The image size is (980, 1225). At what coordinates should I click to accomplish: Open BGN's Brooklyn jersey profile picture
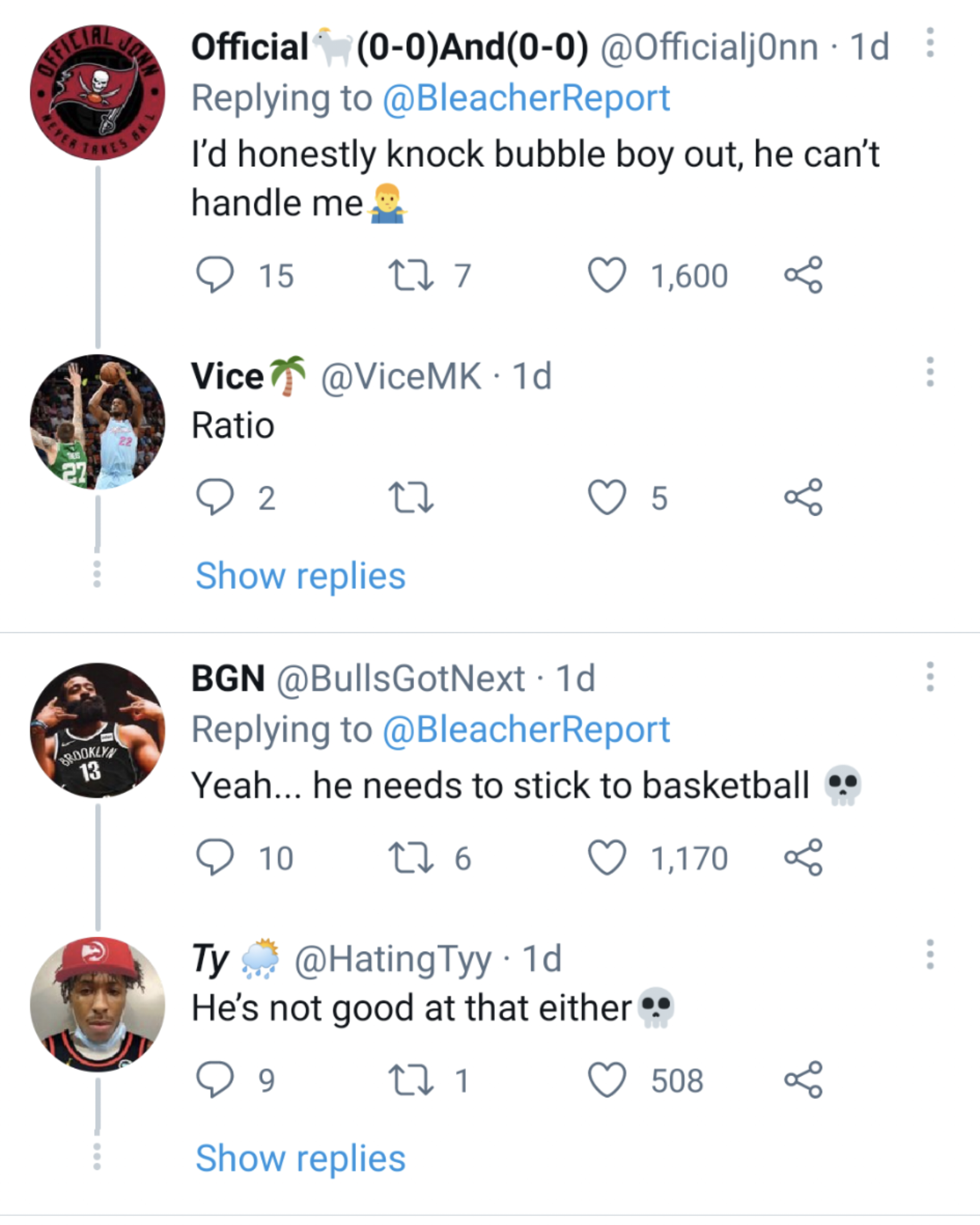98,730
